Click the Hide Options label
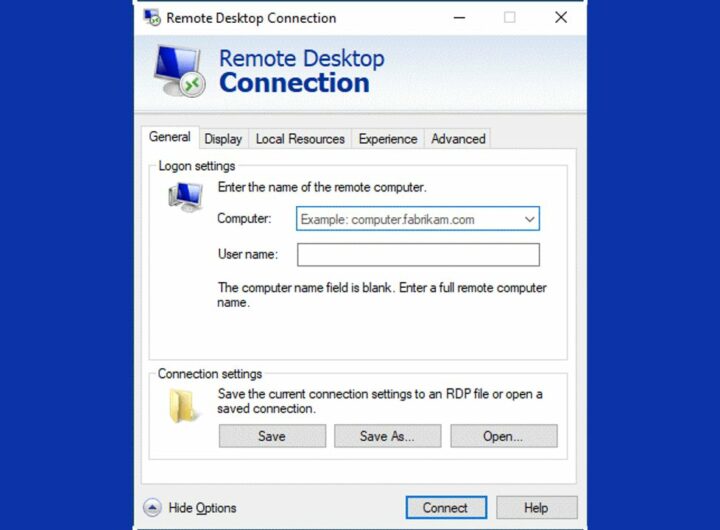Screen dimensions: 720x530 (x=202, y=508)
